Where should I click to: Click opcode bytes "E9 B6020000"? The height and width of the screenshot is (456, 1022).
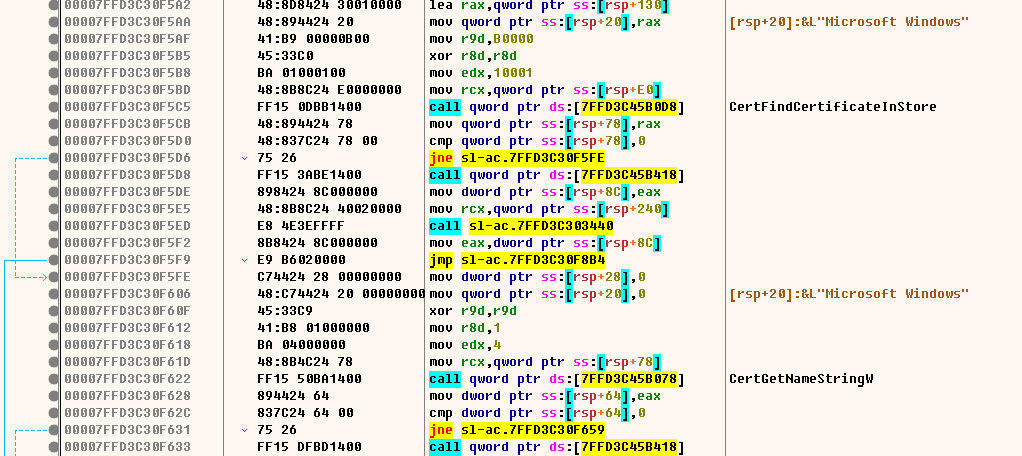pyautogui.click(x=300, y=260)
